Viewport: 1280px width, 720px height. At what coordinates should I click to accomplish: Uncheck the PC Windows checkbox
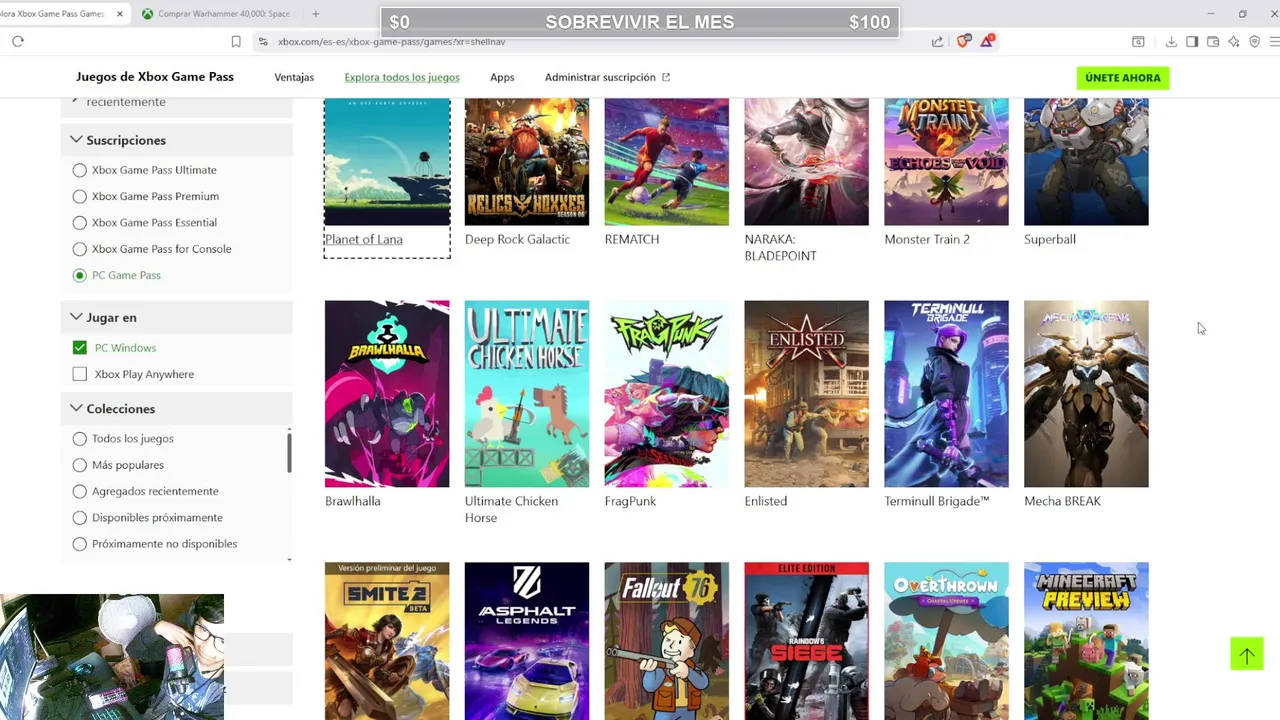(80, 348)
